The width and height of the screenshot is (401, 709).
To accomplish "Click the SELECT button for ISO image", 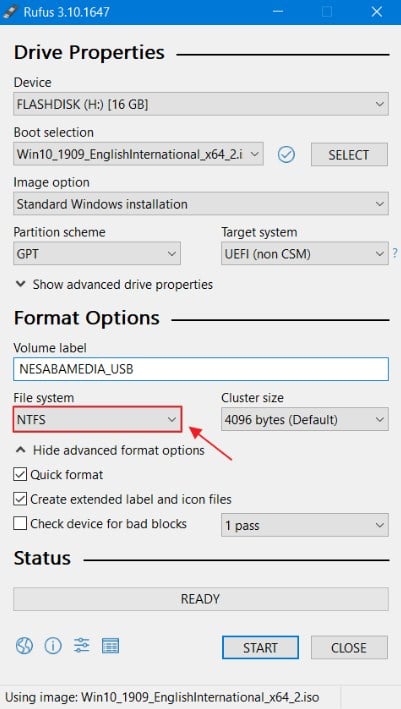I will 349,155.
